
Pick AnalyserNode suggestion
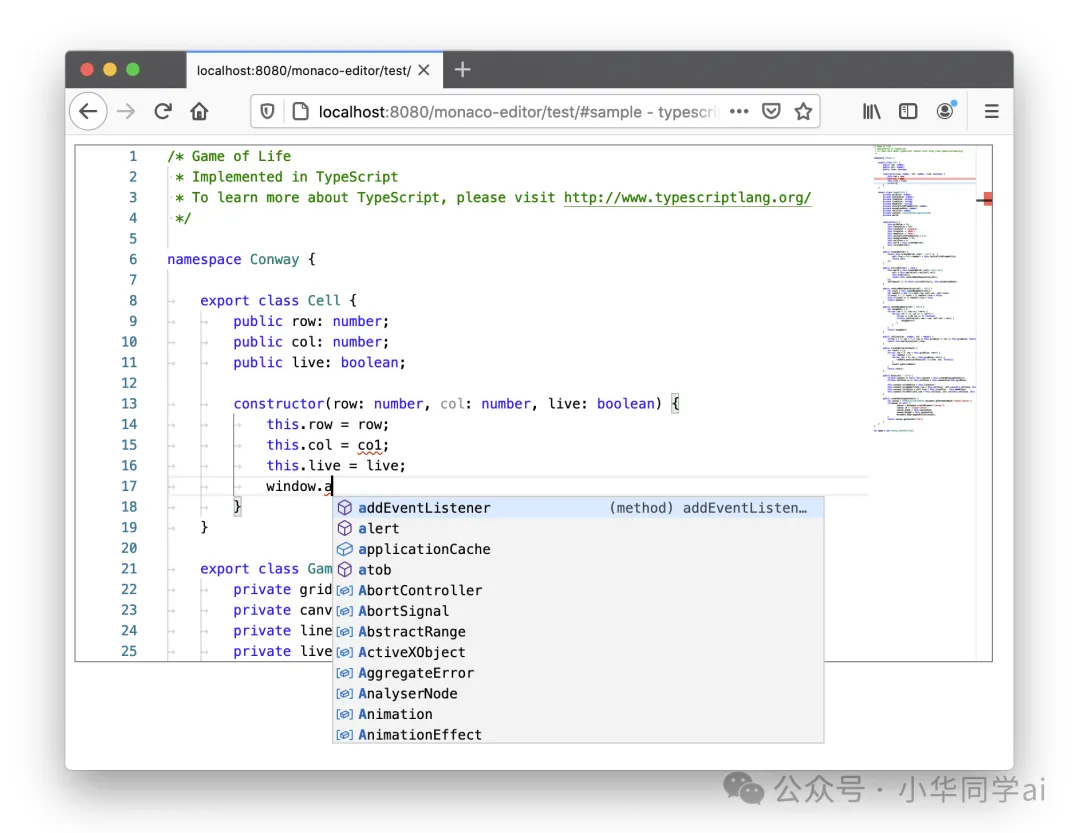(578, 694)
